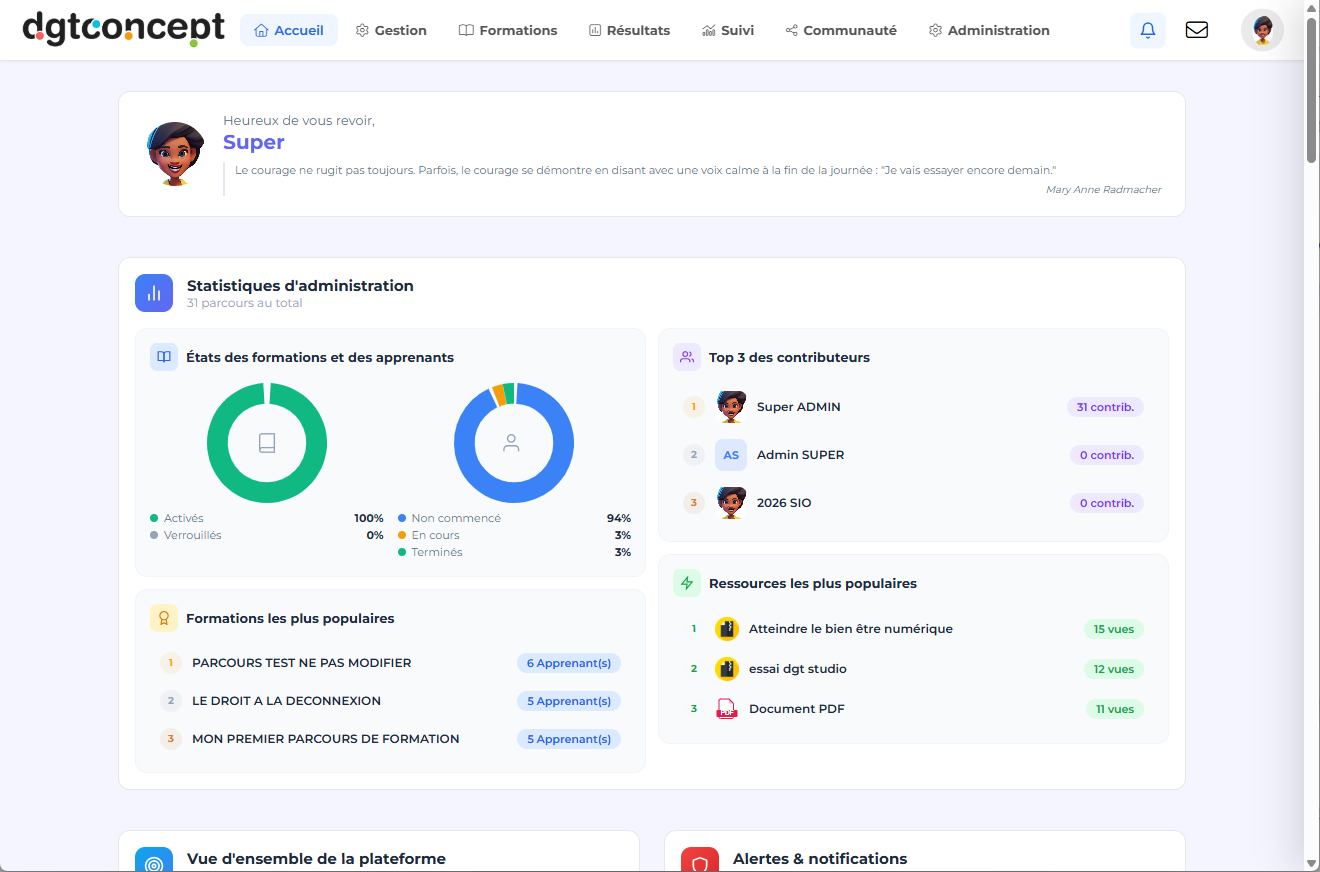Viewport: 1320px width, 872px height.
Task: Click the person icon inside blue donut chart
Action: click(511, 443)
